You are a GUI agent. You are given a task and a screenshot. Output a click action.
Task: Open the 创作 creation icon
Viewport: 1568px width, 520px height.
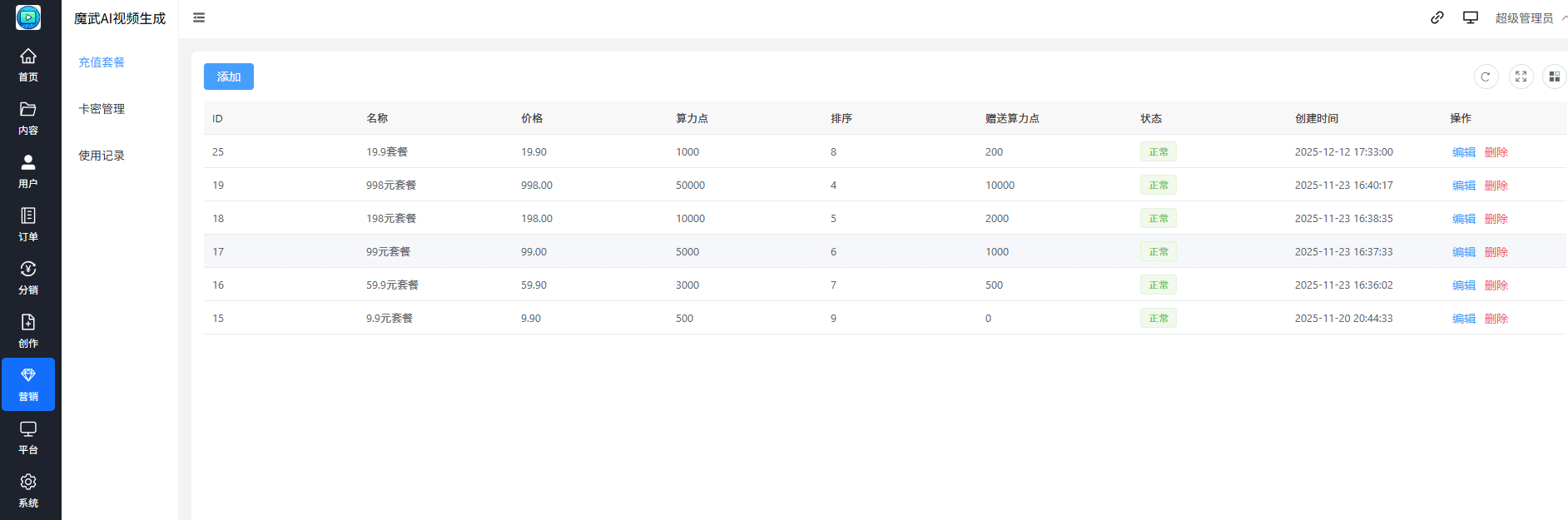point(28,323)
